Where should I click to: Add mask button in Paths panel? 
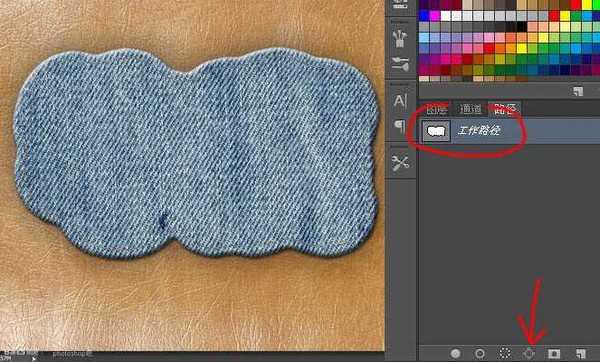pyautogui.click(x=554, y=354)
